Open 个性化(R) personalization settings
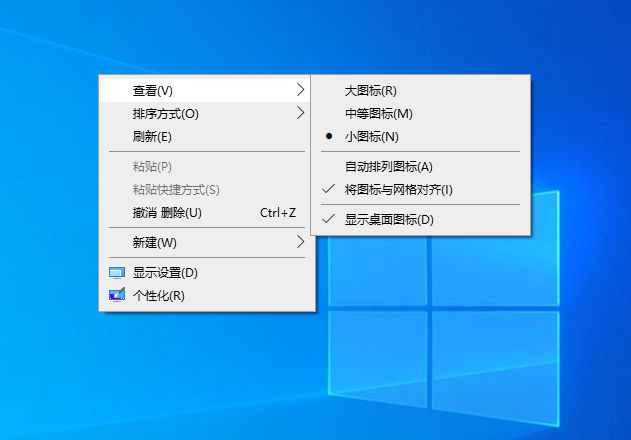This screenshot has width=631, height=440. tap(159, 295)
